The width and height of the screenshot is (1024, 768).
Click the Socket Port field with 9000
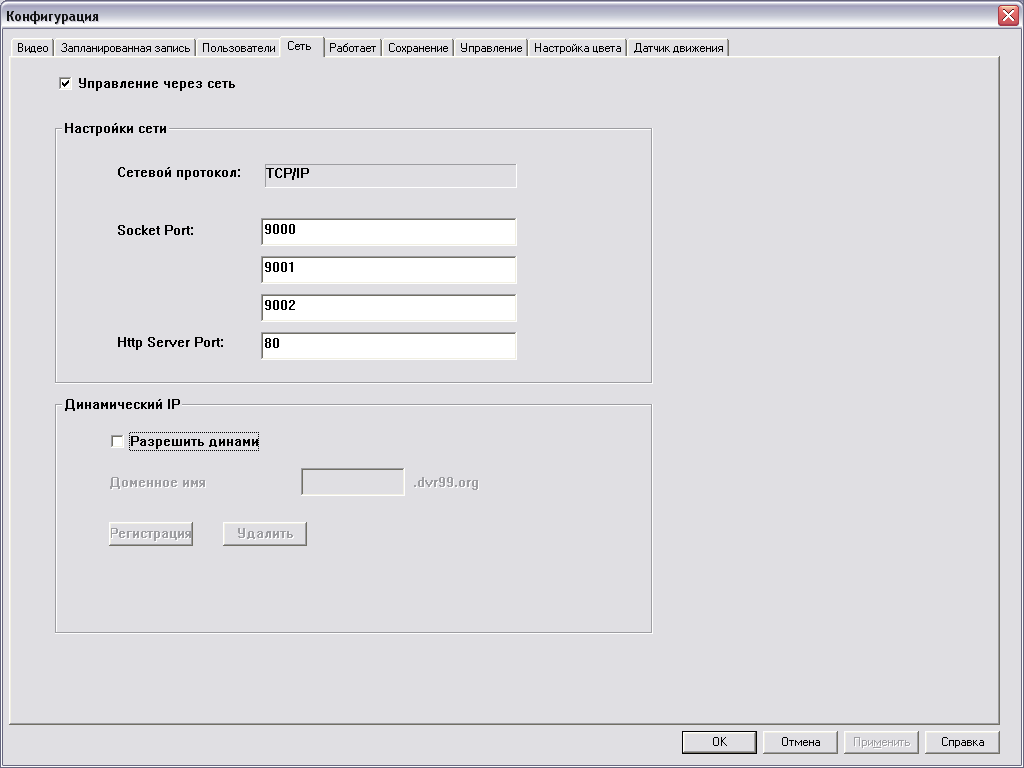pyautogui.click(x=388, y=231)
